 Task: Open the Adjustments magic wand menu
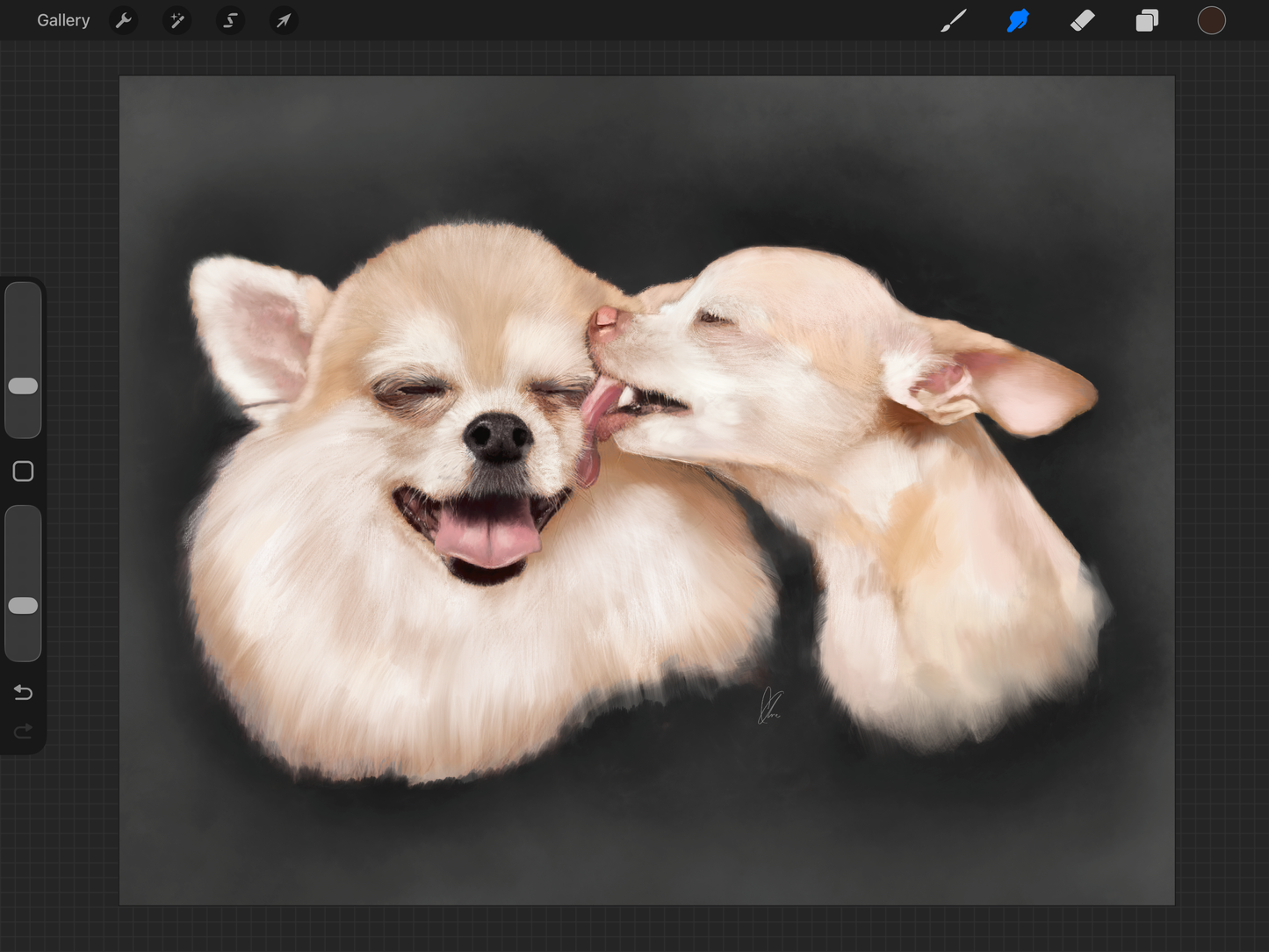pyautogui.click(x=177, y=20)
